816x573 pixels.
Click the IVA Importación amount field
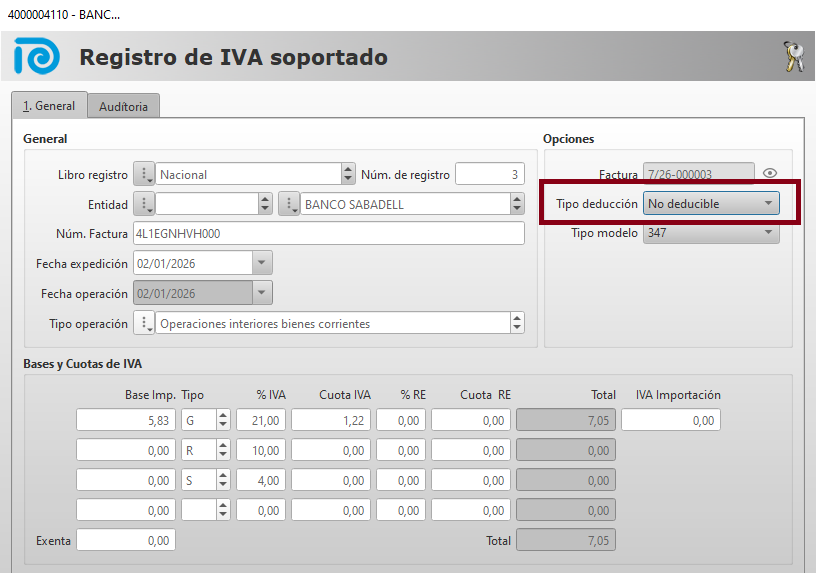670,420
